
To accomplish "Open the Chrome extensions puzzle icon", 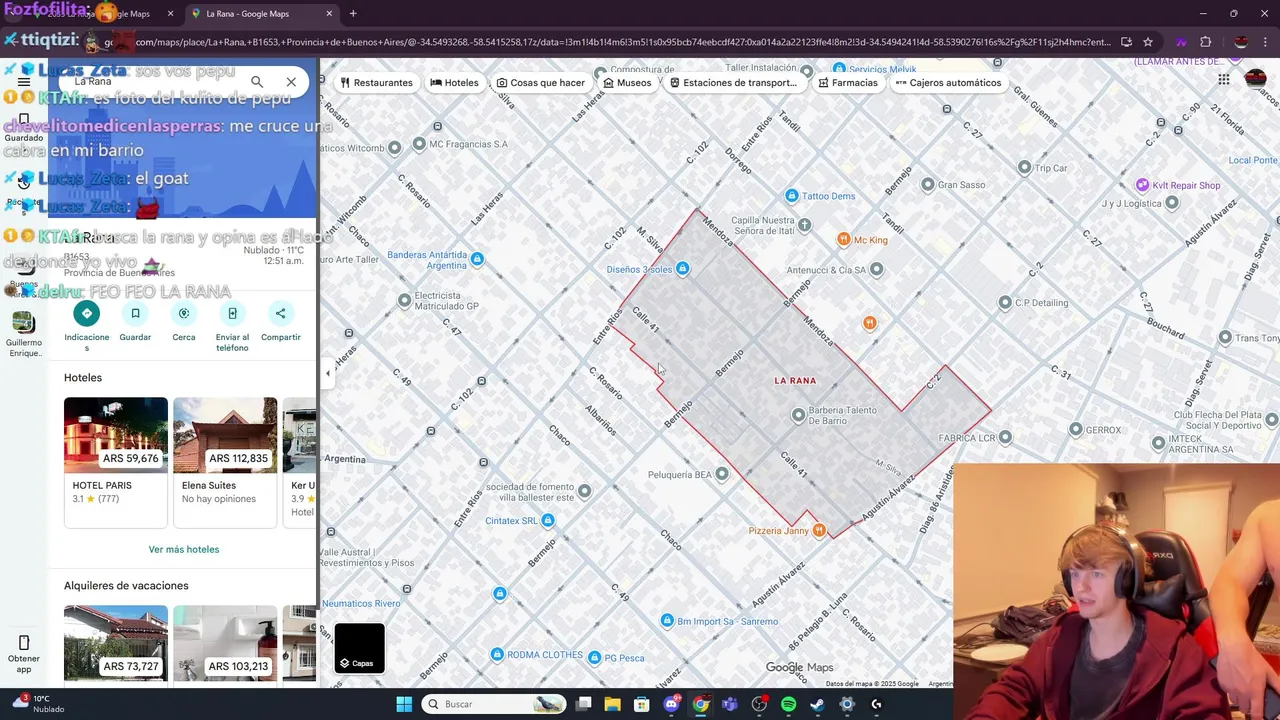I will point(1205,42).
